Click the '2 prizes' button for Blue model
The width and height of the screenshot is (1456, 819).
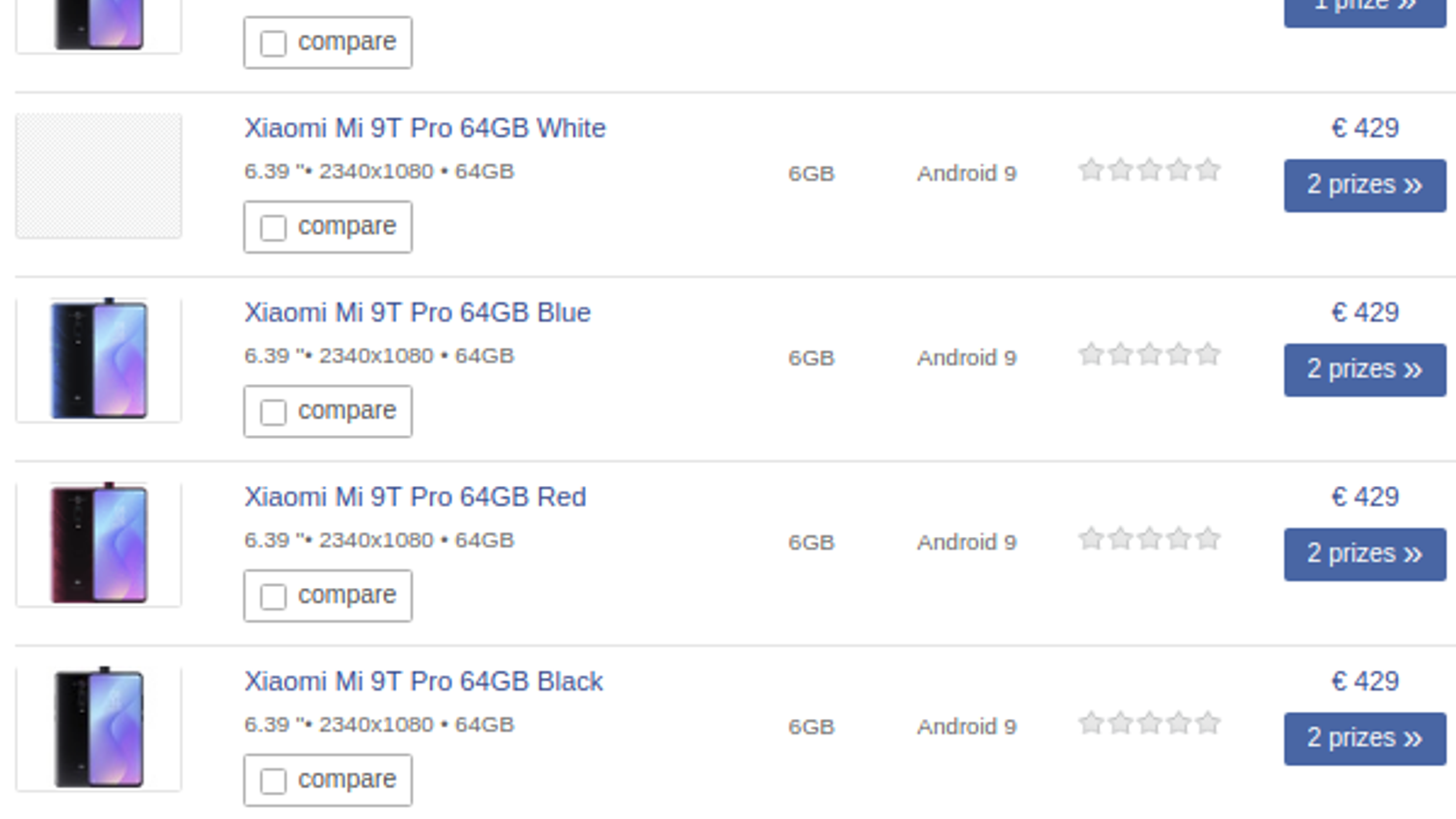(x=1364, y=369)
